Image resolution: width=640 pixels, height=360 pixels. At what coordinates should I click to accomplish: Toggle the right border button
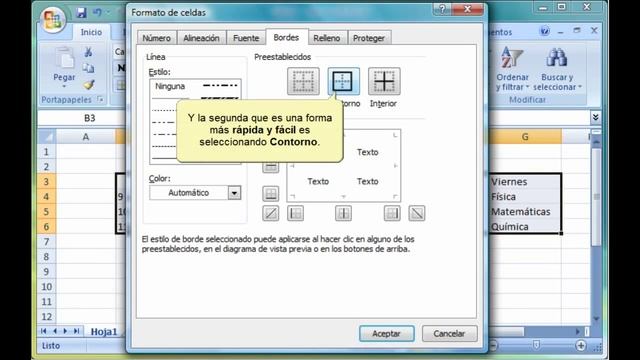point(392,213)
